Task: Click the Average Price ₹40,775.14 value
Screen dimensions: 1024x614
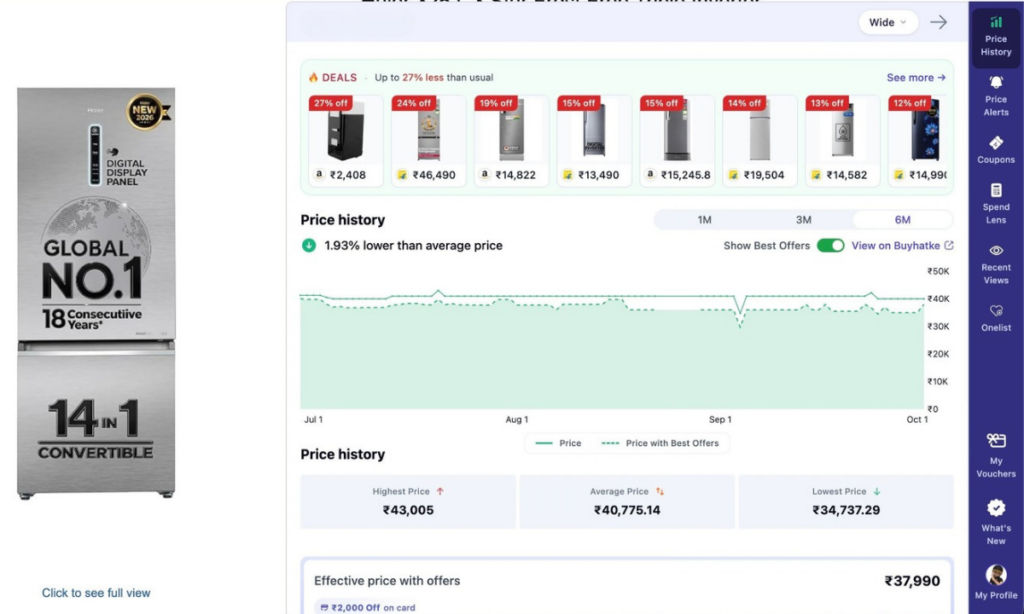Action: 627,510
